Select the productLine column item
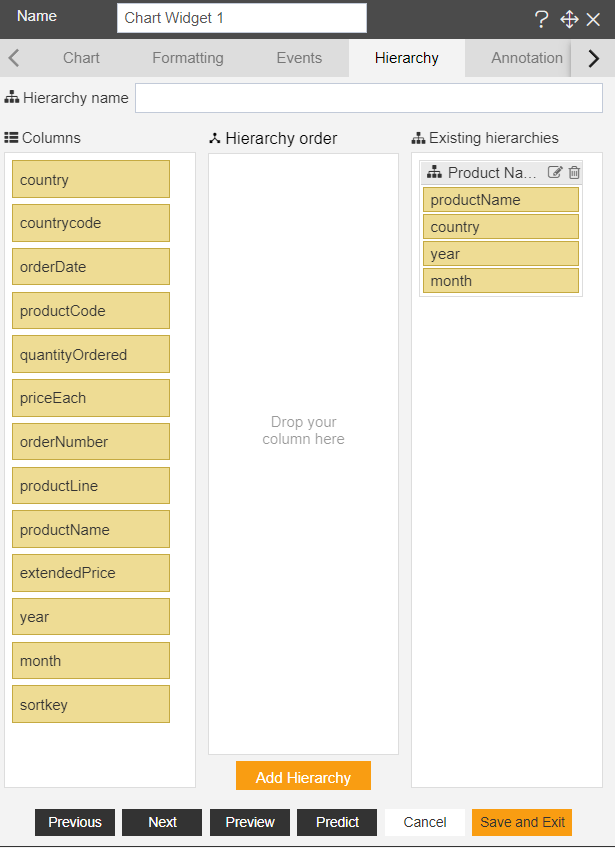 point(91,486)
